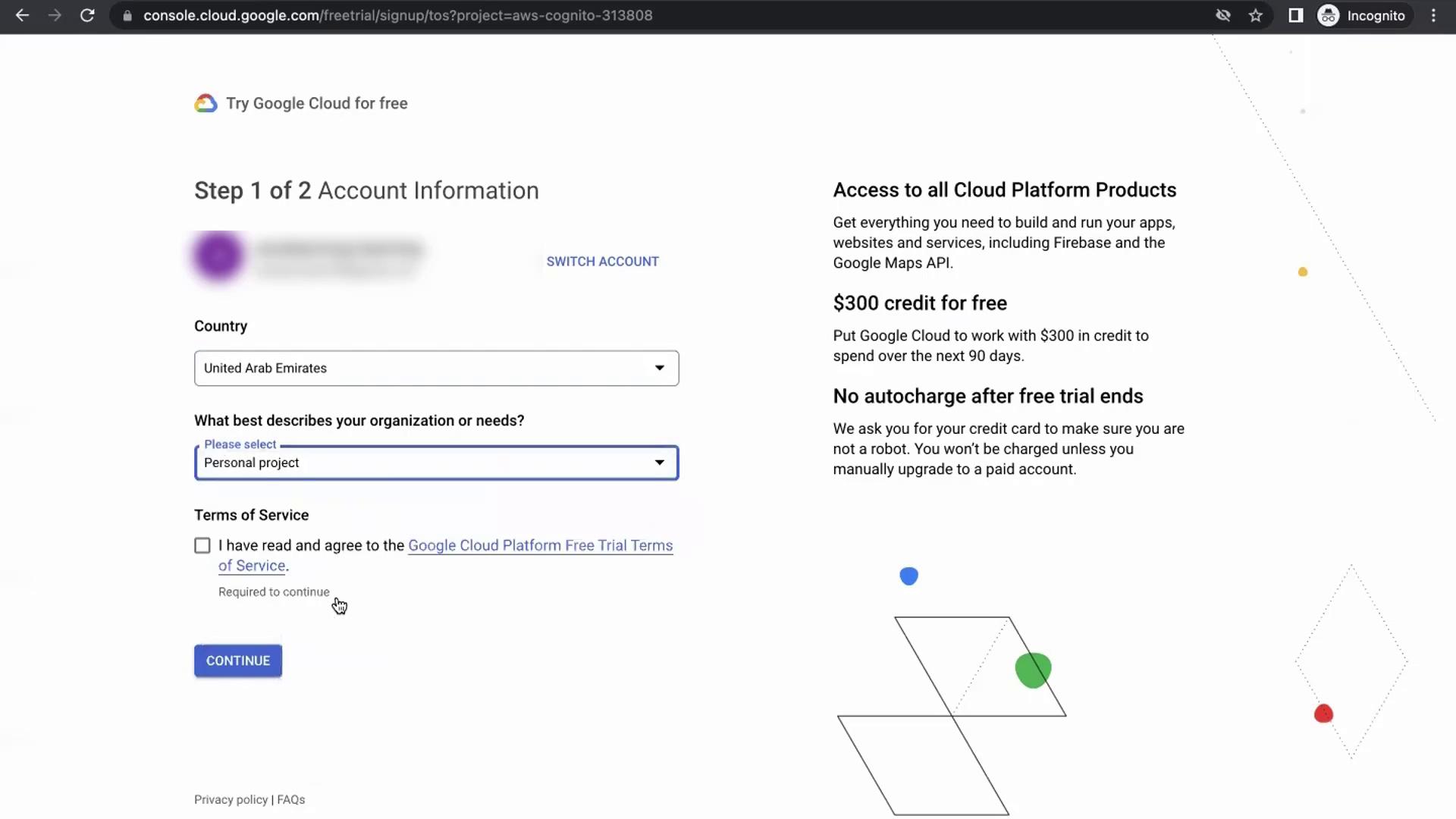
Task: Open Google Cloud Platform Free Trial Terms link
Action: coord(540,545)
